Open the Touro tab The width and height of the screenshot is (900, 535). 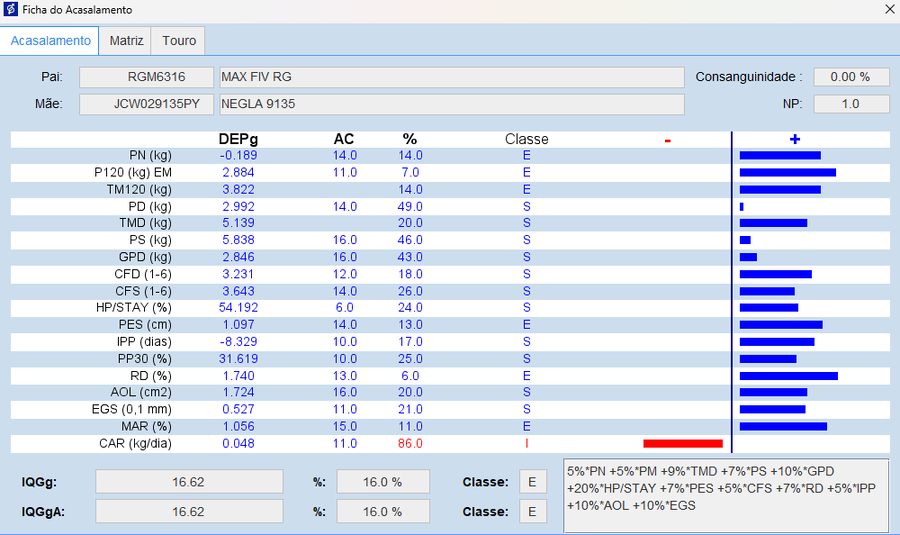[x=179, y=41]
